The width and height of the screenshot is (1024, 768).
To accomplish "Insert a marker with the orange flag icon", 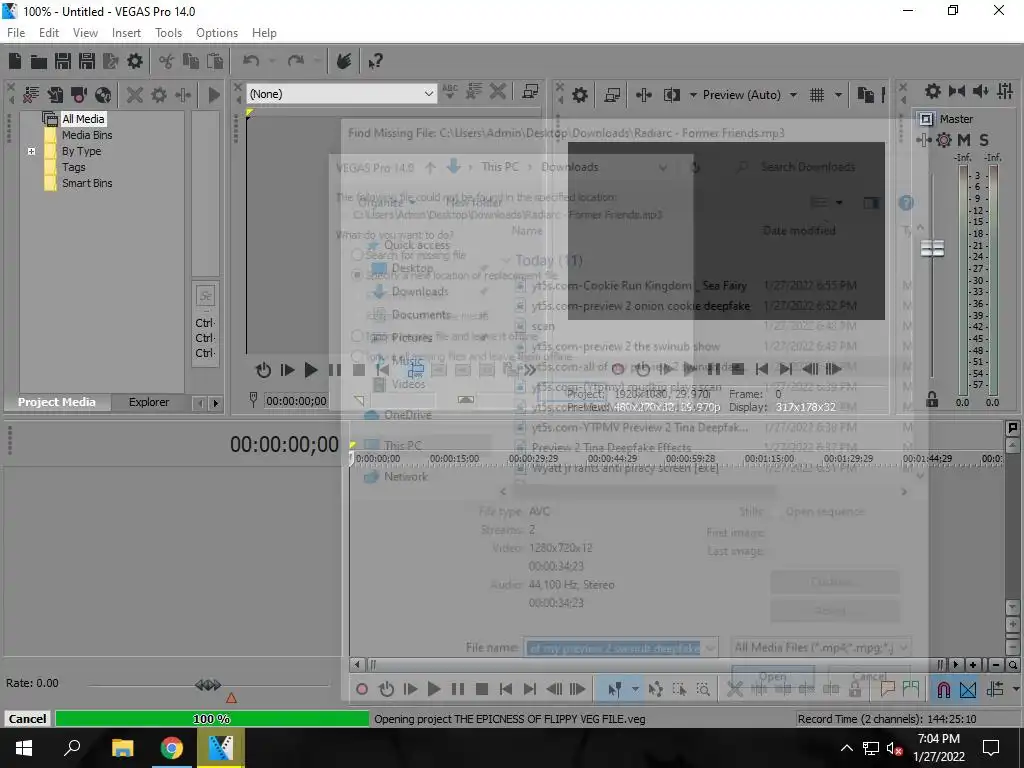I will (887, 689).
